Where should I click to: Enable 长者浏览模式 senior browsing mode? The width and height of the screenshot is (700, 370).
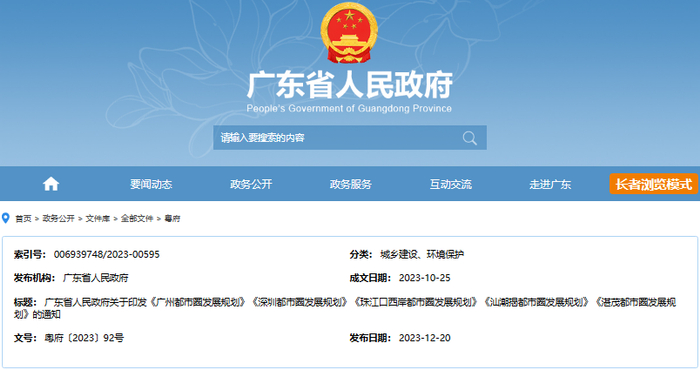[654, 184]
